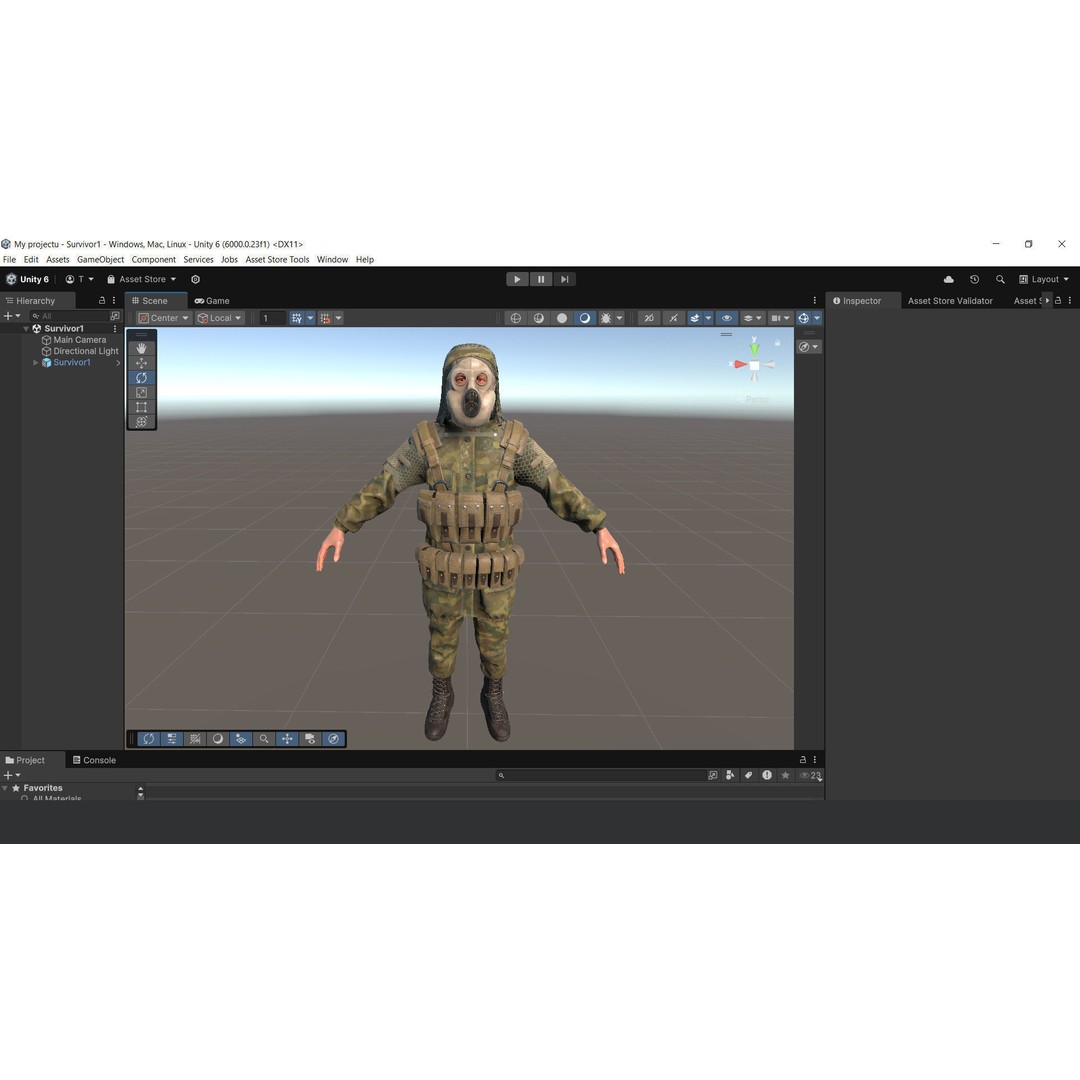Open Survivor1 prefab via right chevron
The image size is (1080, 1080).
pyautogui.click(x=118, y=362)
